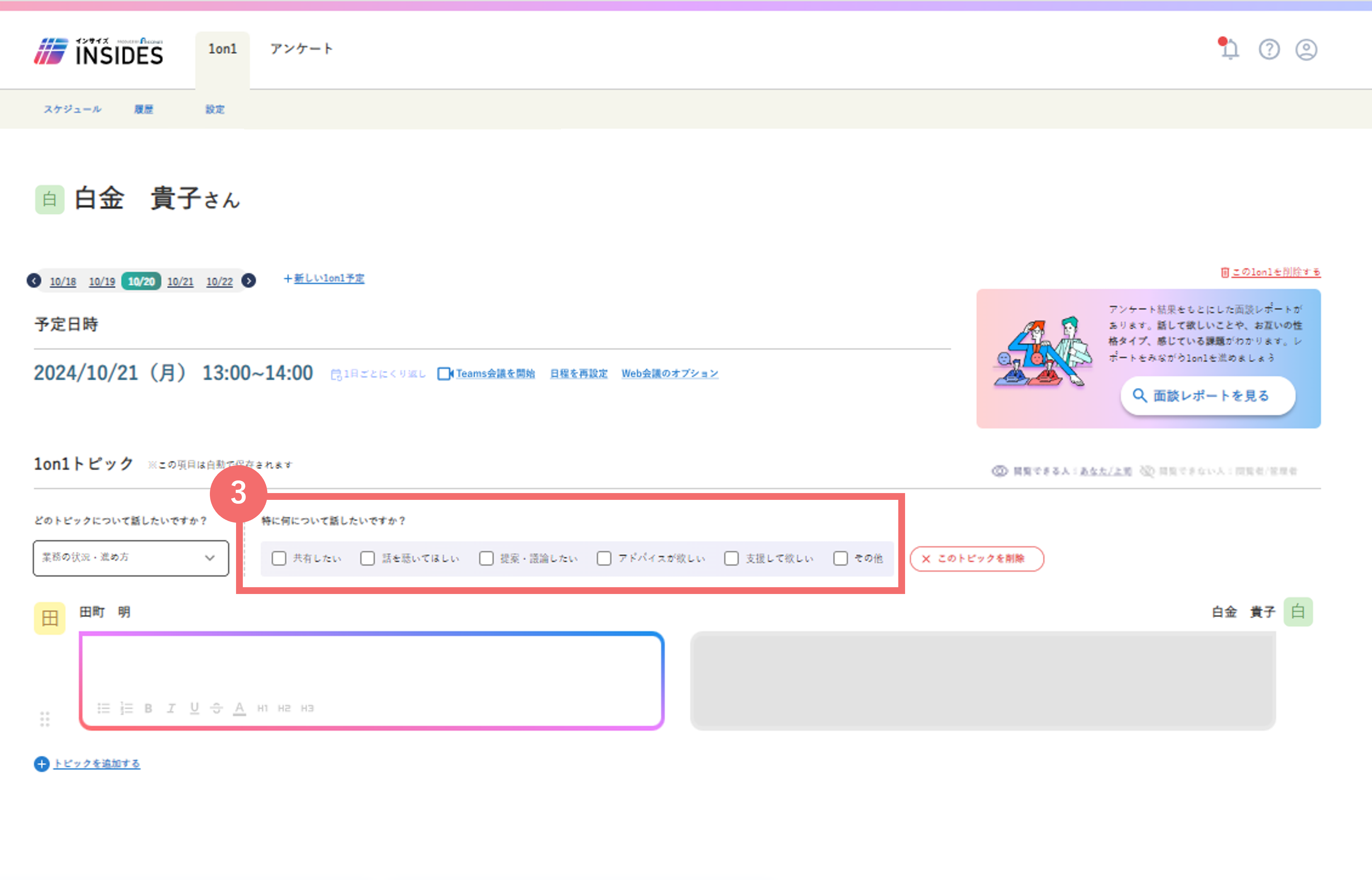The width and height of the screenshot is (1372, 880).
Task: Check the その他 checkbox
Action: [x=840, y=558]
